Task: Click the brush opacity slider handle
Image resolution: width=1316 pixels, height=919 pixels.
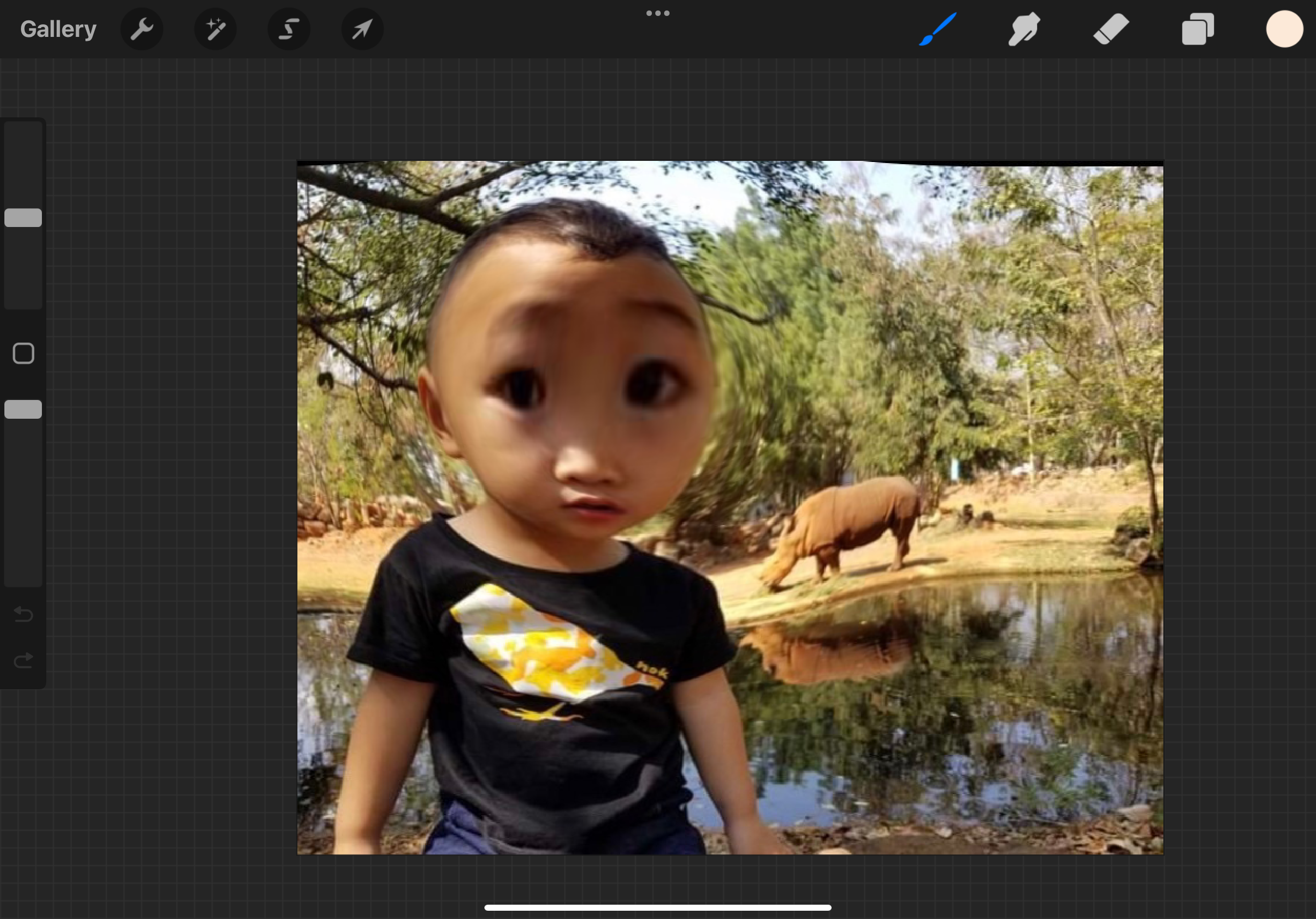Action: point(24,410)
